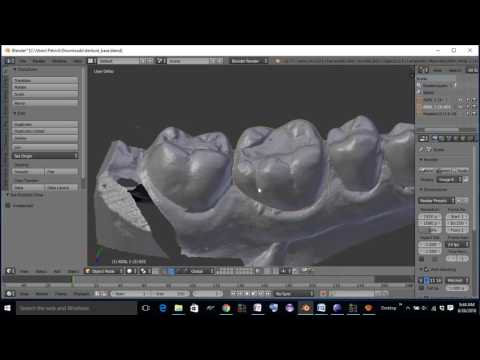This screenshot has width=480, height=360.
Task: Open the Render Presets dropdown
Action: point(436,200)
